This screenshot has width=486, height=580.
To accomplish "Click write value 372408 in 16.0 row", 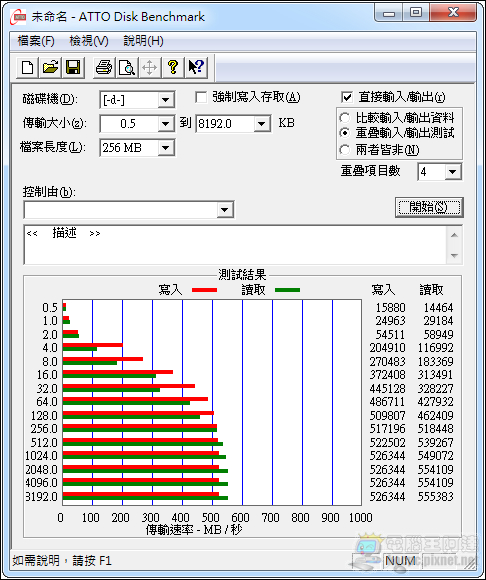I will click(388, 375).
